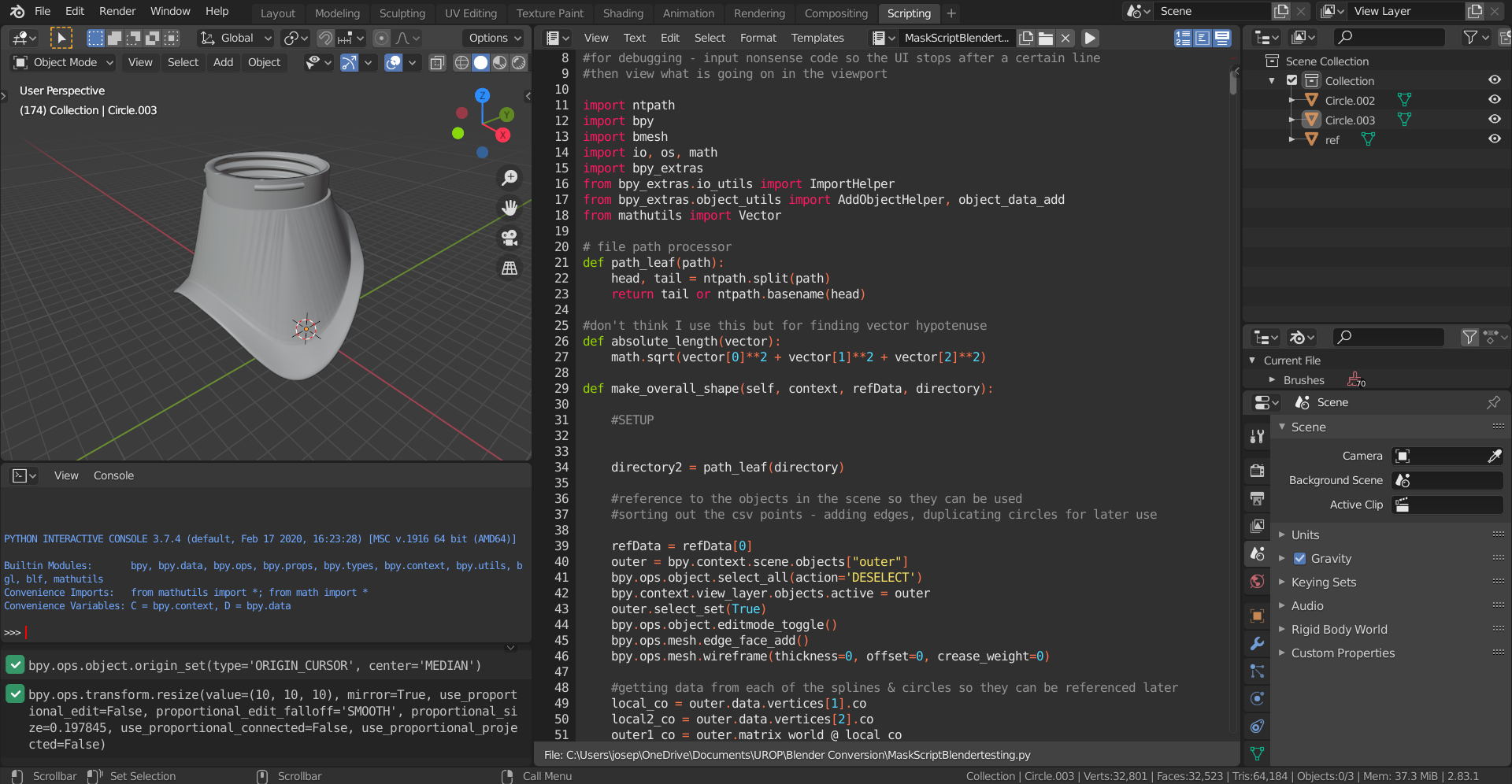Toggle syntax highlighting in text editor
1512x784 pixels.
(1222, 38)
